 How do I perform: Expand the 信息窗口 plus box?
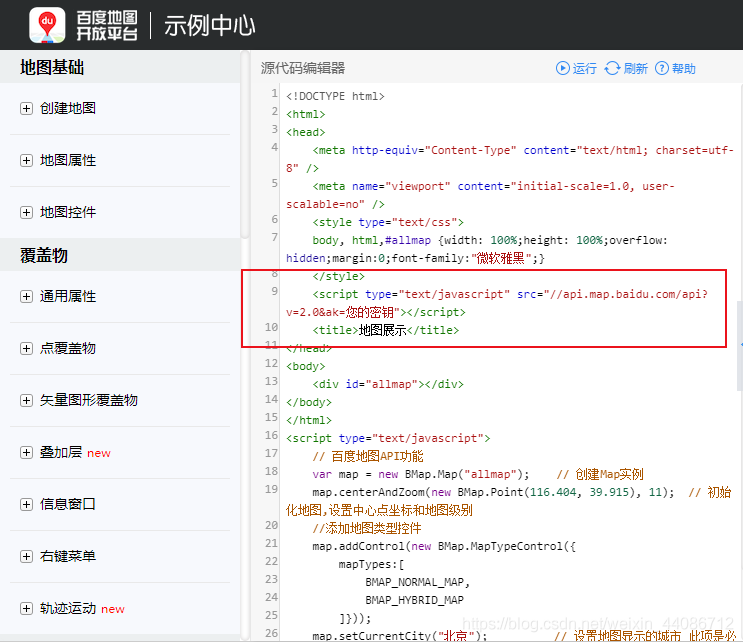[27, 505]
